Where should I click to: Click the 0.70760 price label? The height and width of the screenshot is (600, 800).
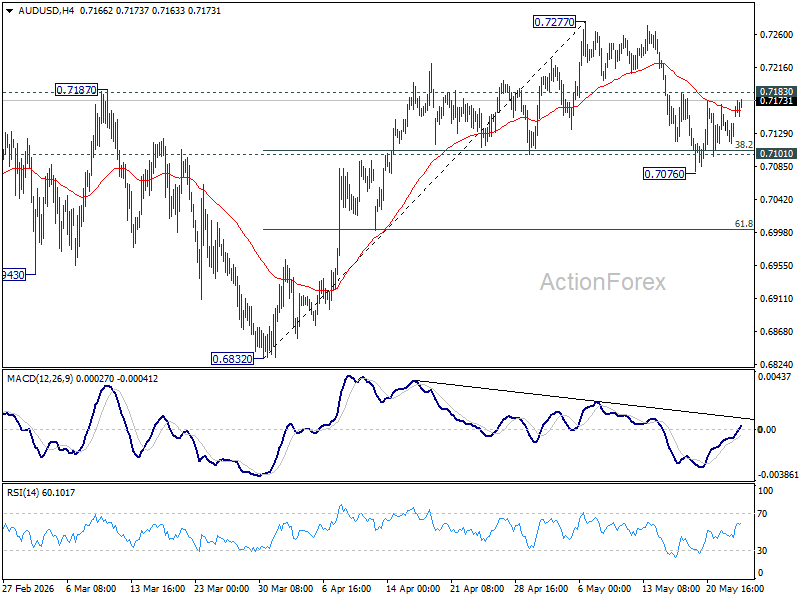(664, 174)
